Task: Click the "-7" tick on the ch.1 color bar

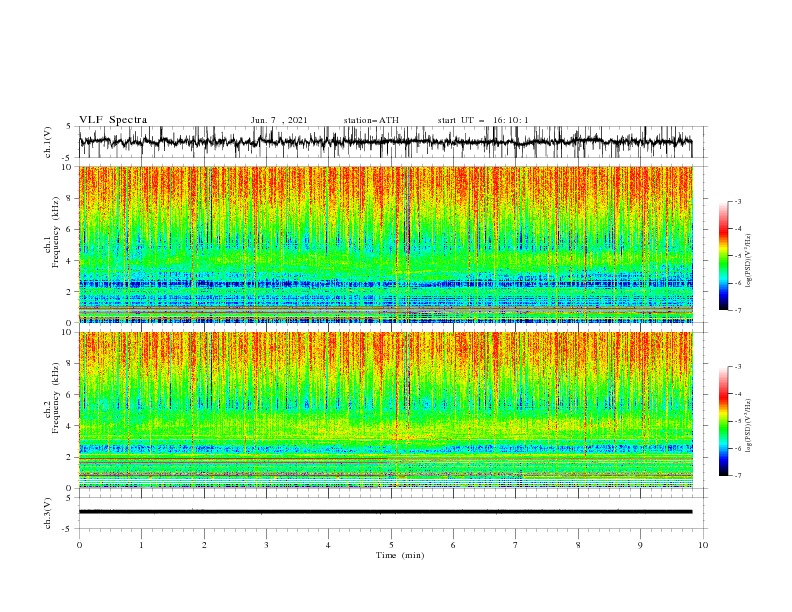Action: 738,310
